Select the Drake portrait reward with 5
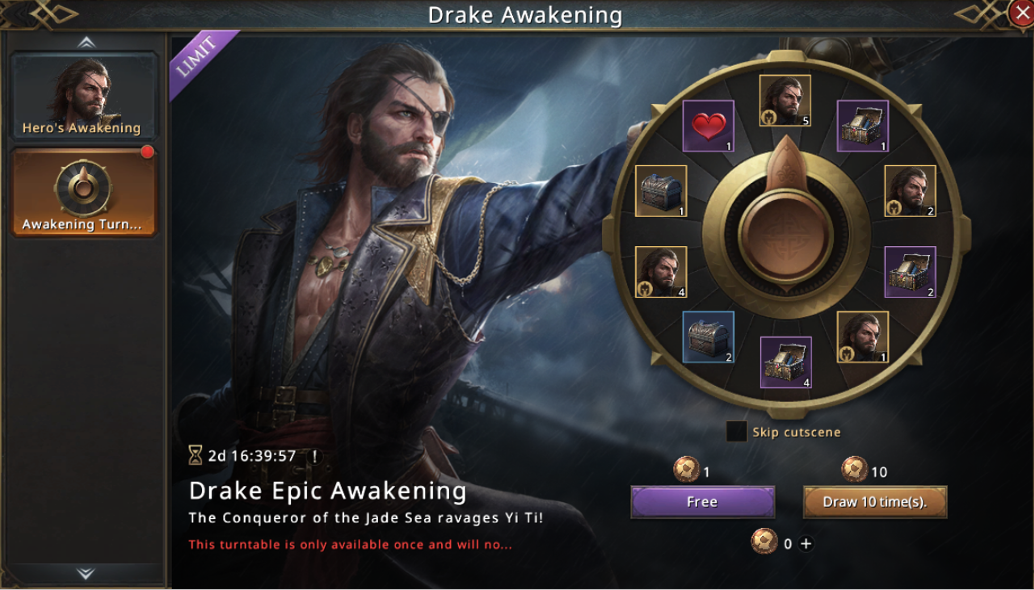 785,100
